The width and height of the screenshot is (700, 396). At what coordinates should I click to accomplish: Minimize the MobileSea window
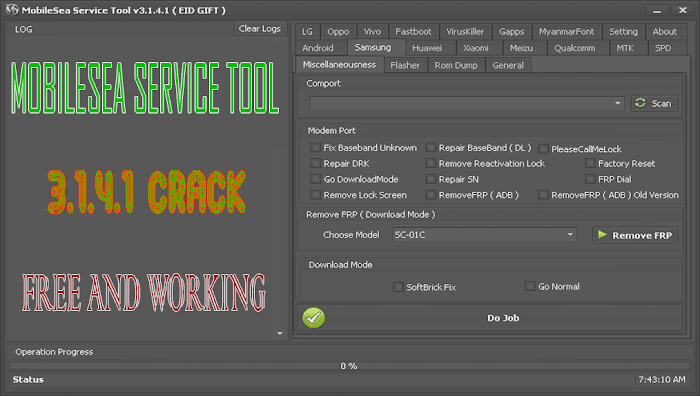pos(657,10)
